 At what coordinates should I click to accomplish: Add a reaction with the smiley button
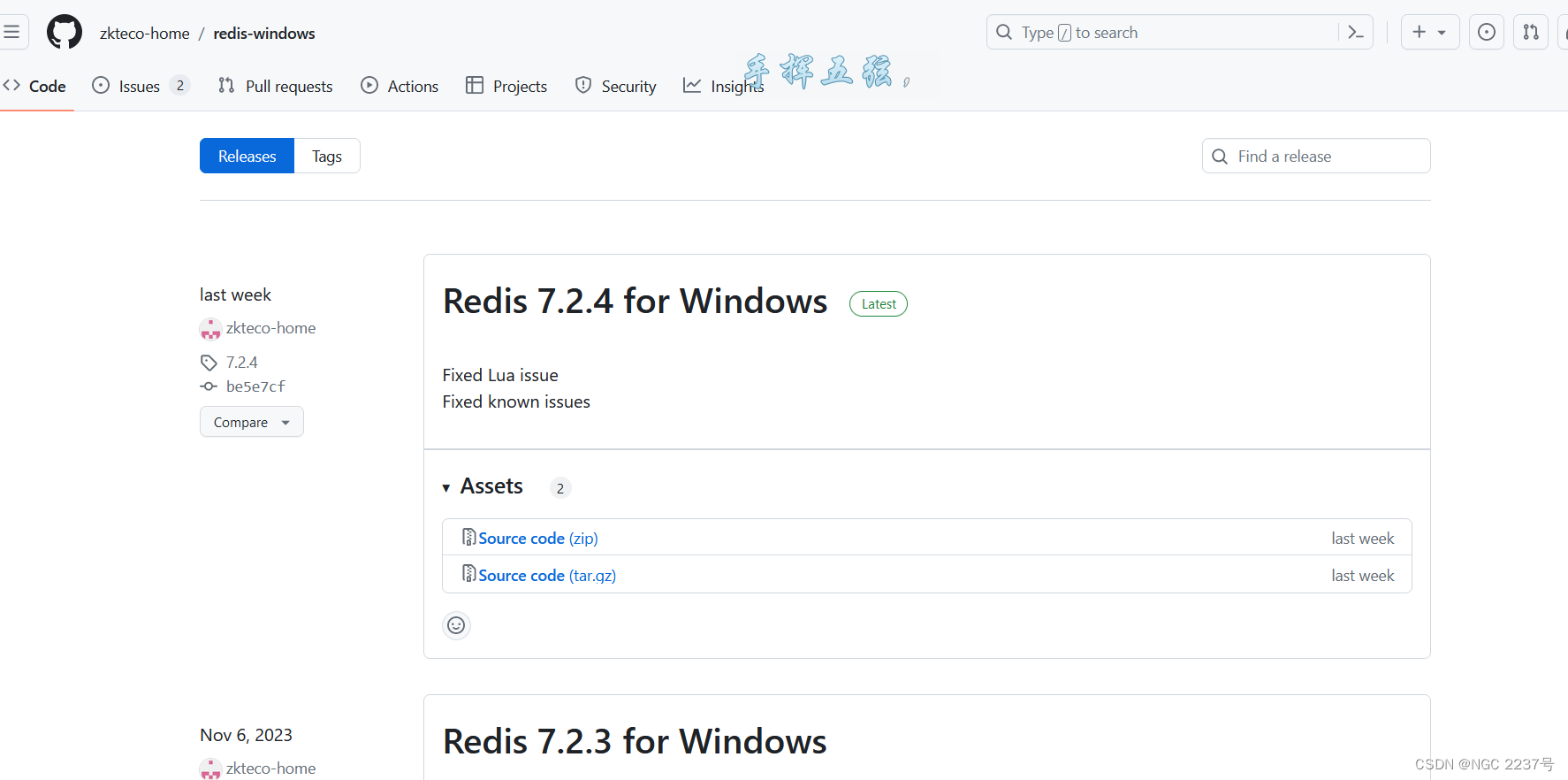pyautogui.click(x=456, y=625)
